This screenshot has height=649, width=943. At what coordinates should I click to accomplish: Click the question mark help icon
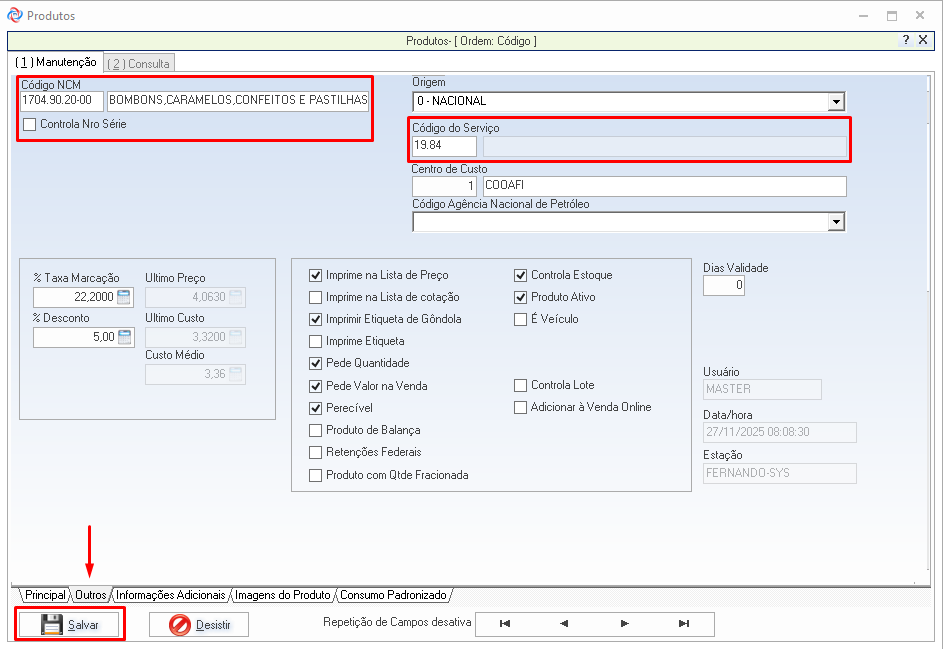(x=906, y=40)
